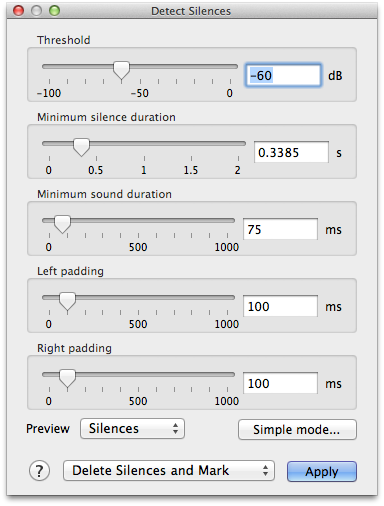Click the help question mark button

[39, 471]
